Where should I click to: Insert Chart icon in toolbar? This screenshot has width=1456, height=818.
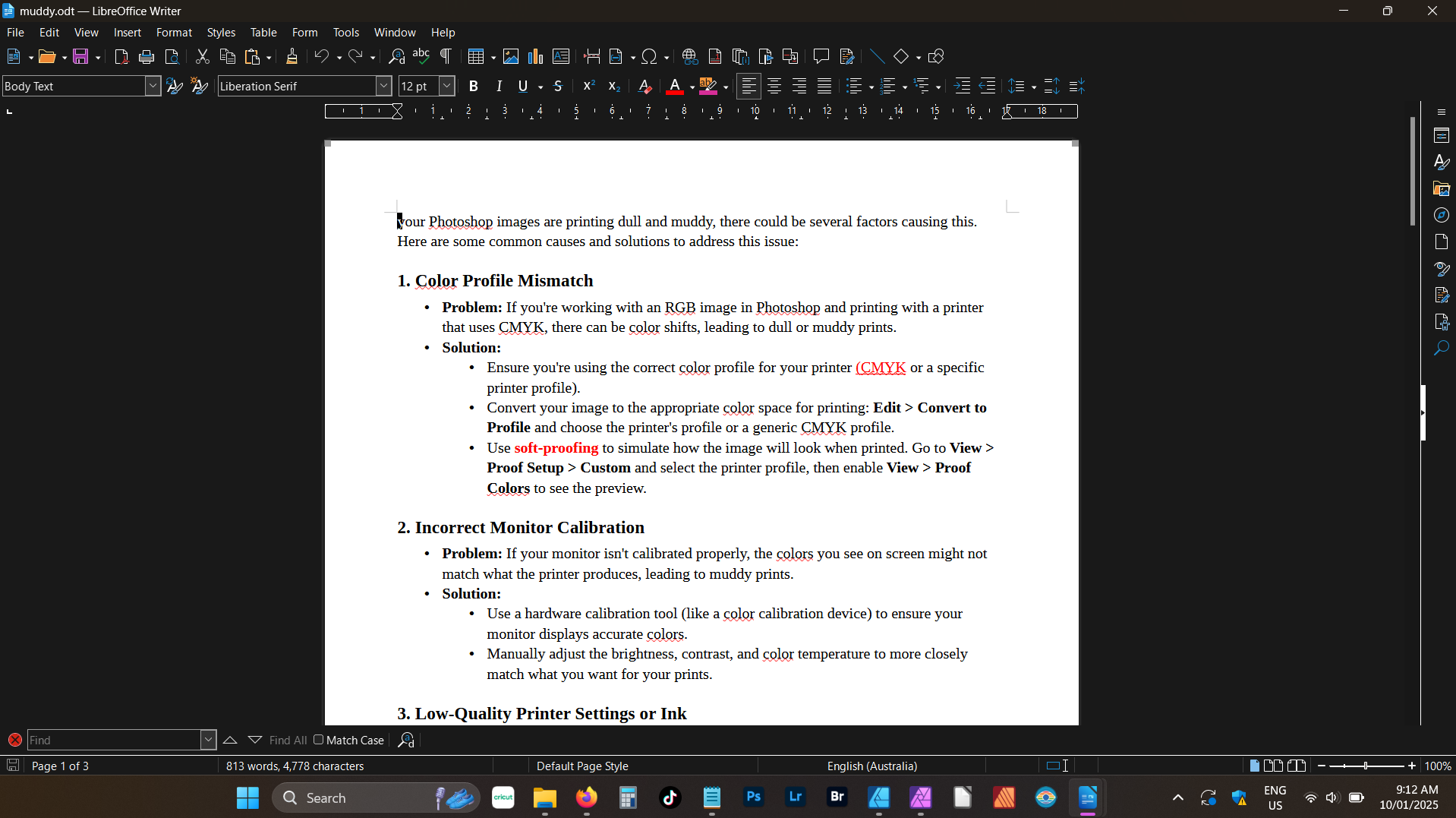pos(536,57)
